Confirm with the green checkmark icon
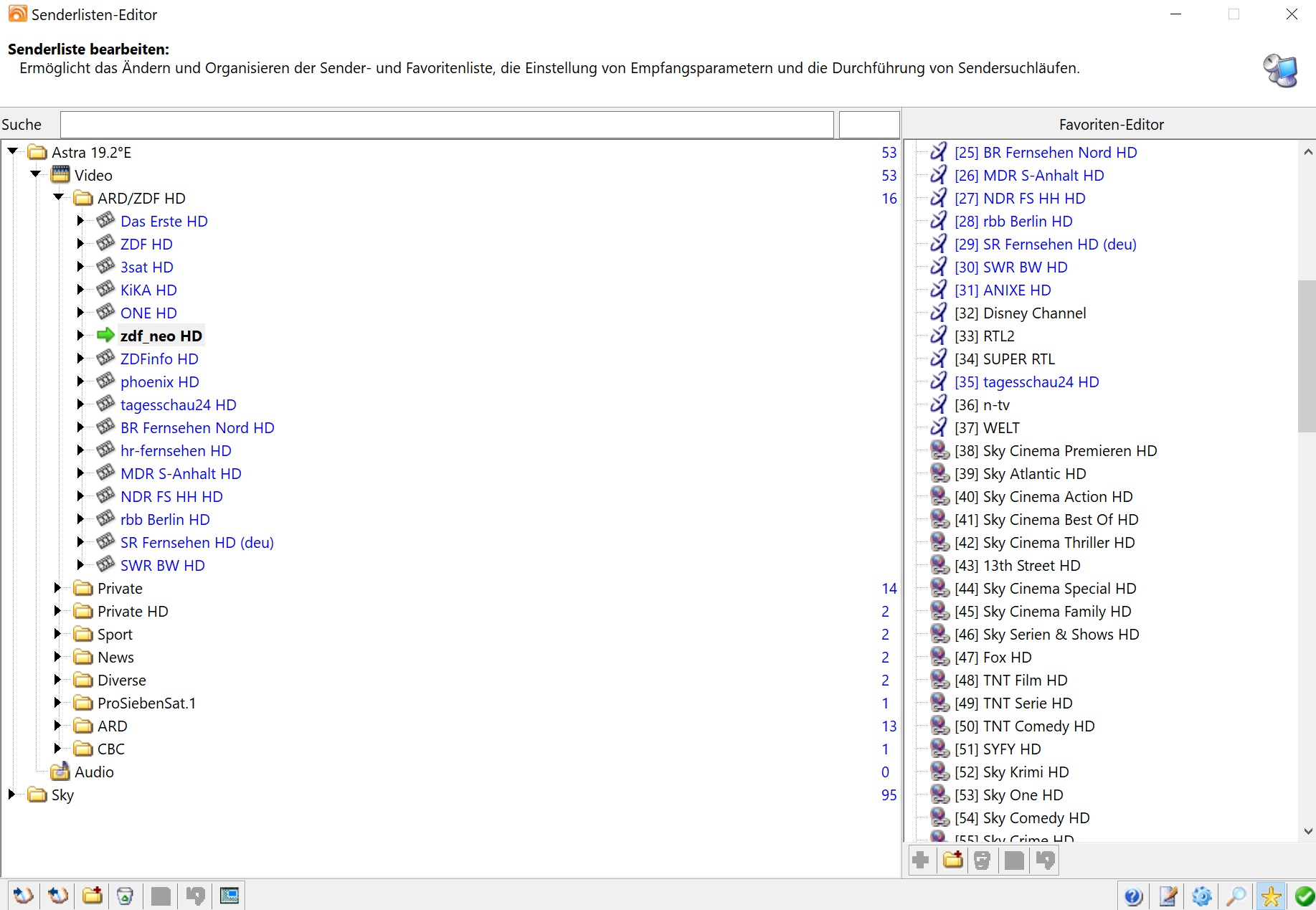The height and width of the screenshot is (910, 1316). 1305,896
